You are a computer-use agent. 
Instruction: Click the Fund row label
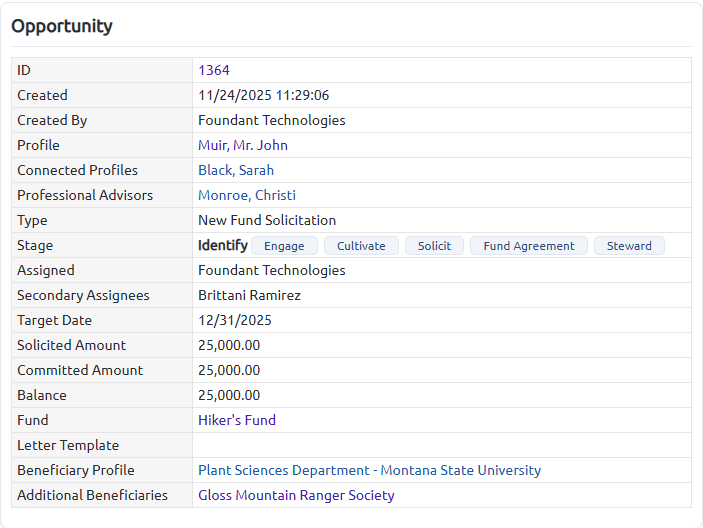pyautogui.click(x=32, y=420)
